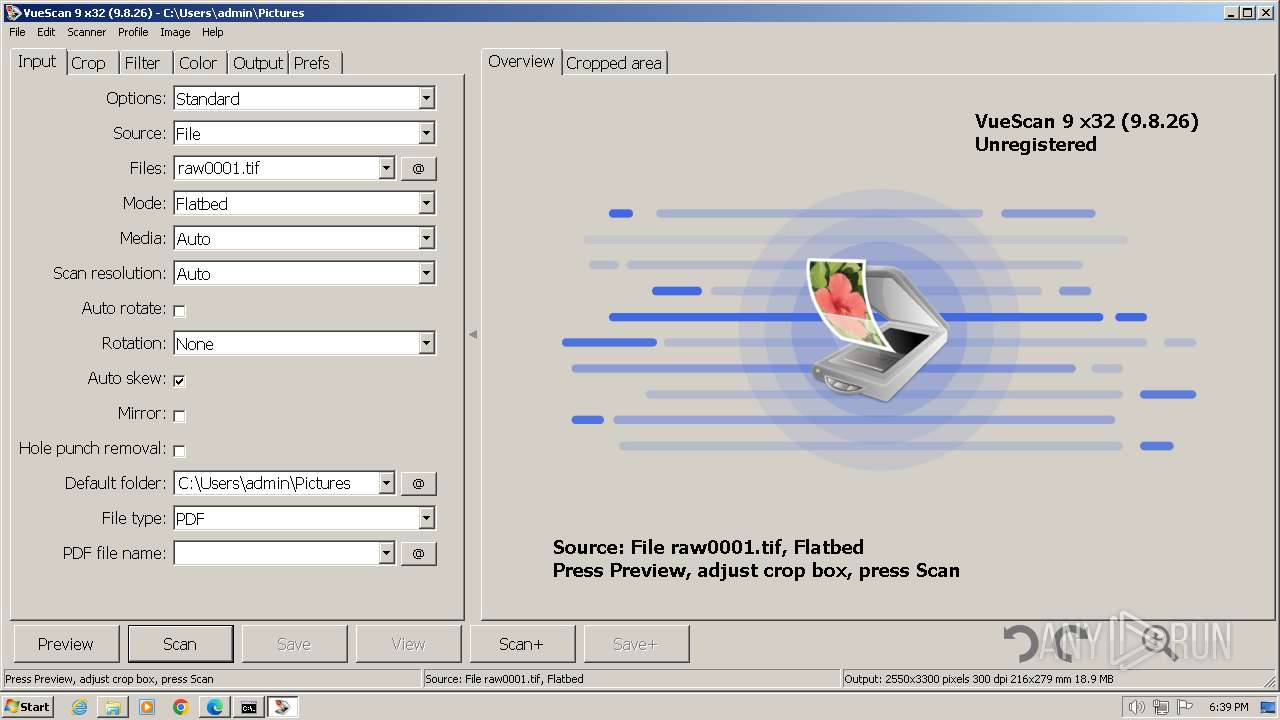Open the Image menu
Image resolution: width=1280 pixels, height=720 pixels.
175,32
